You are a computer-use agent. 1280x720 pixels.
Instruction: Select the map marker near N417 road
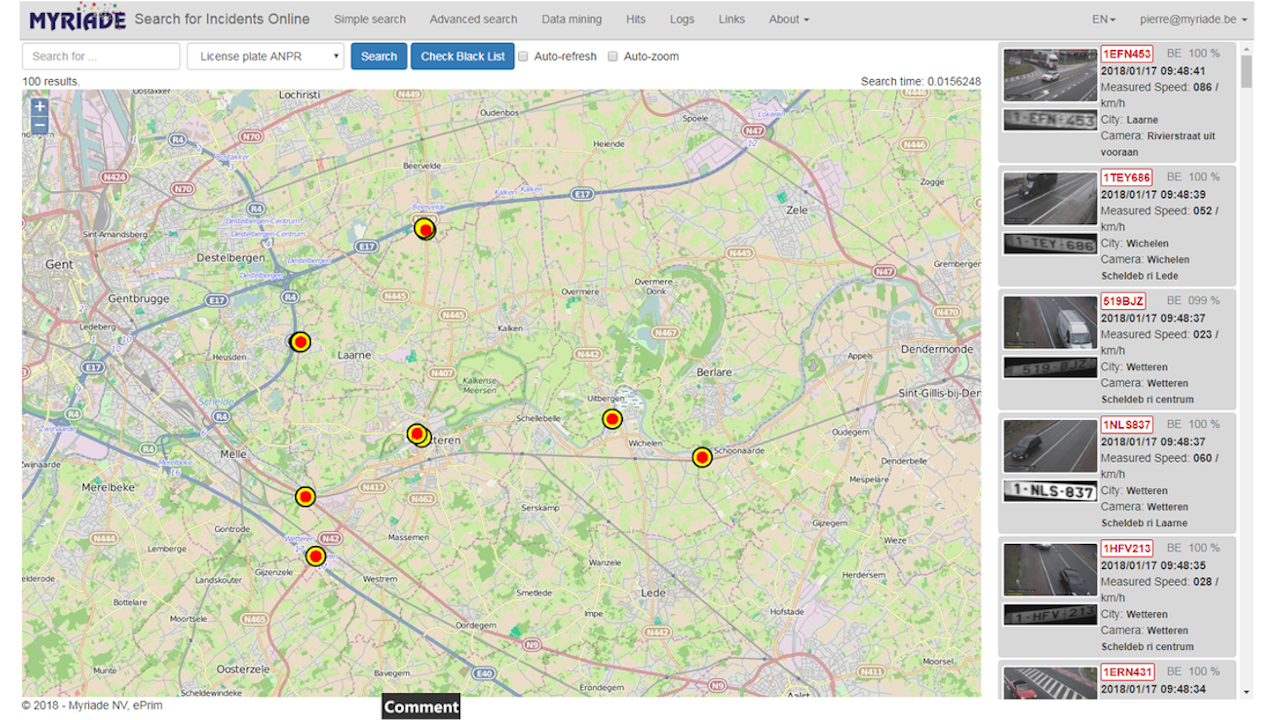[x=305, y=496]
